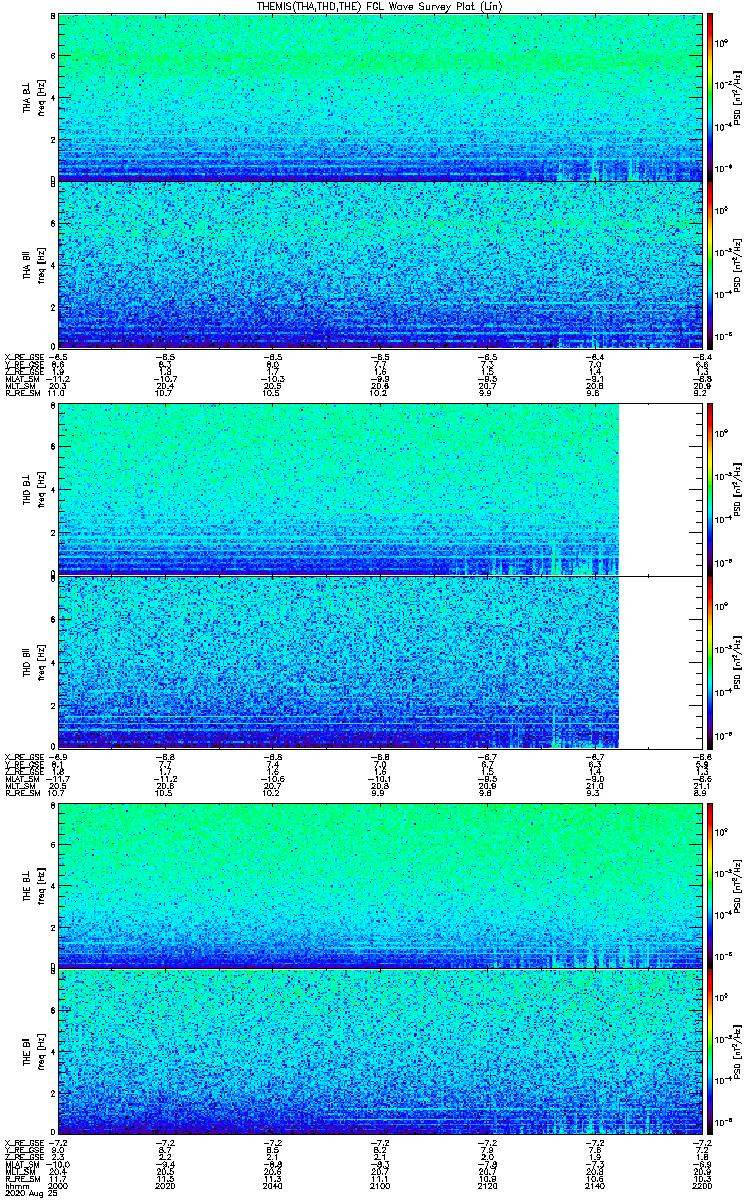Click the blank data gap in THD BL
Screen dimensions: 750x1200
[x=660, y=489]
